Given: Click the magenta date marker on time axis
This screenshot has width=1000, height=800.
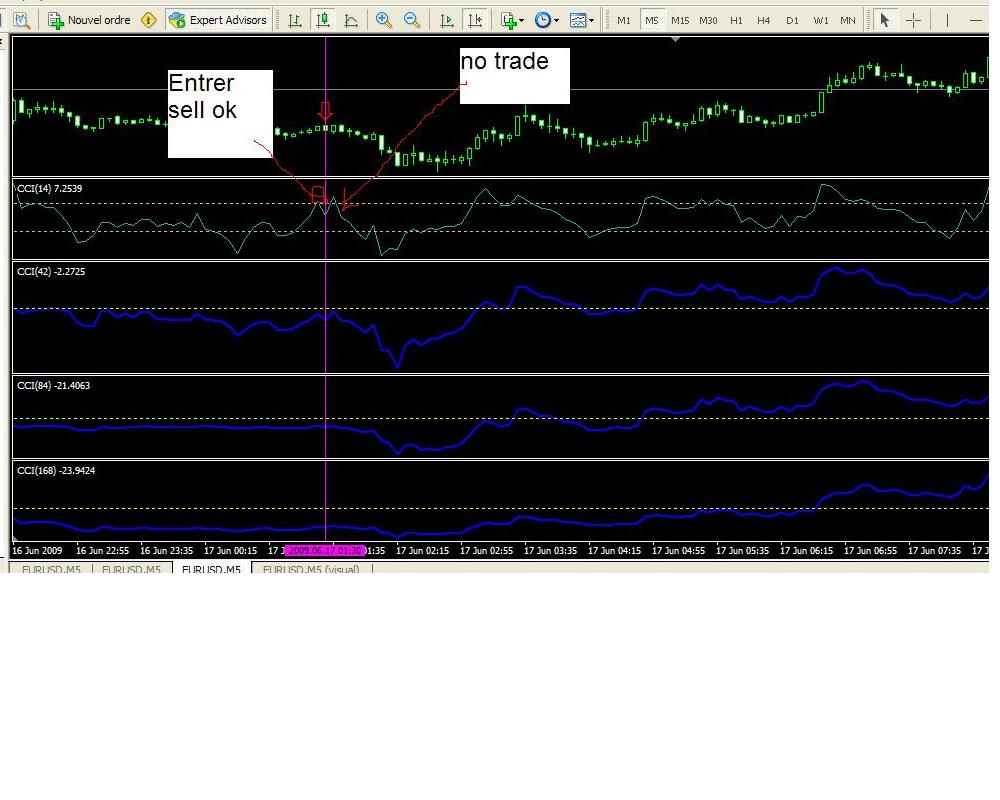Looking at the screenshot, I should pos(323,551).
